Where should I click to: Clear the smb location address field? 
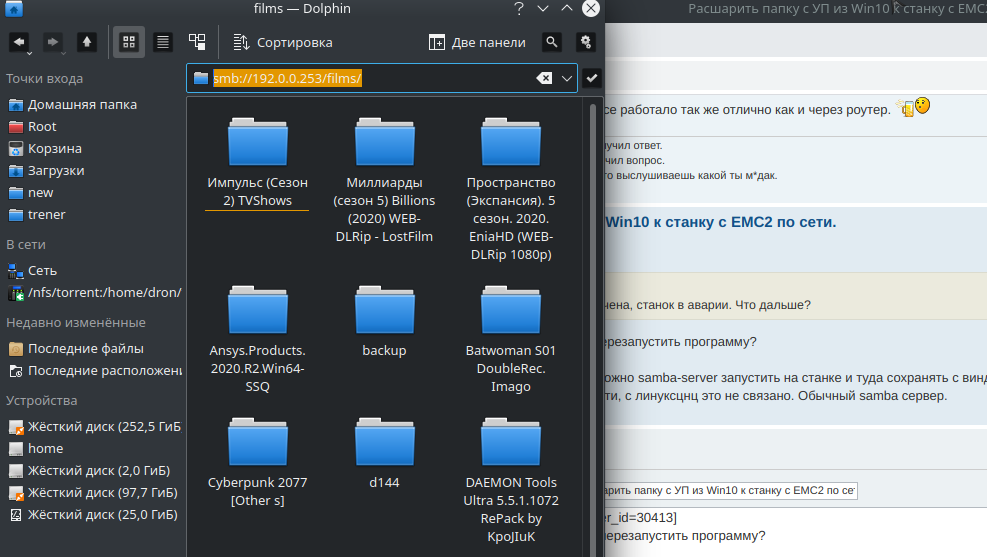[544, 78]
